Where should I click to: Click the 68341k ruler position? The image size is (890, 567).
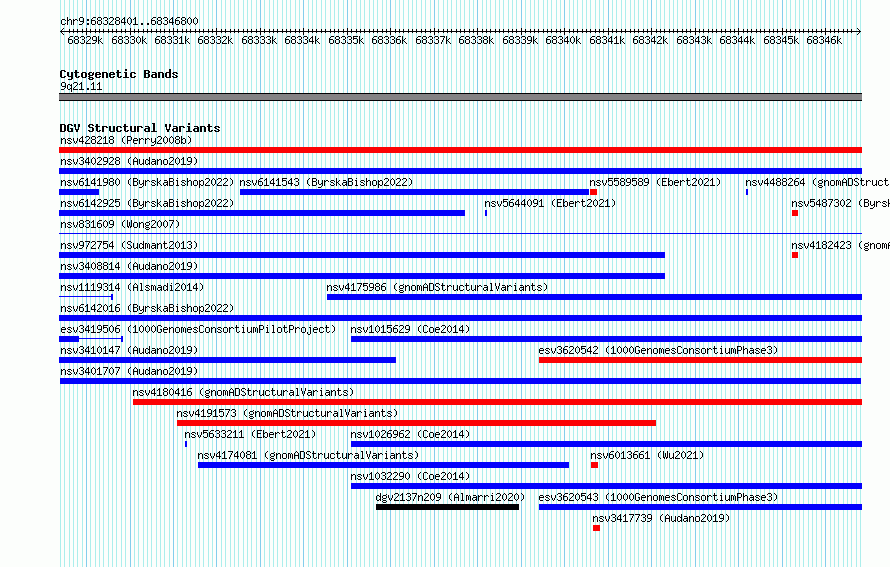pos(607,40)
